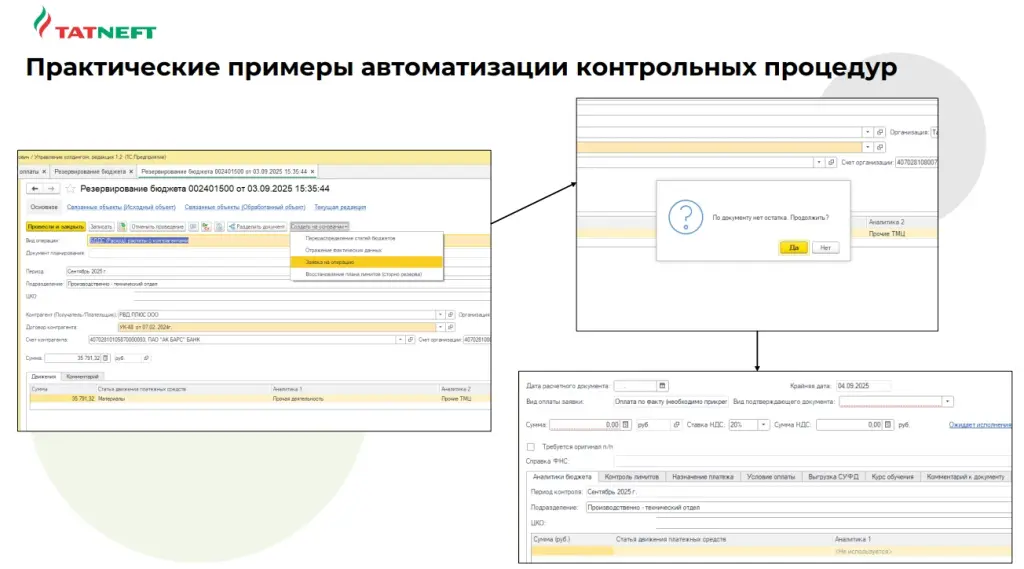The image size is (1024, 569).
Task: Click the open icon next to руб in the bottom form
Action: point(677,425)
